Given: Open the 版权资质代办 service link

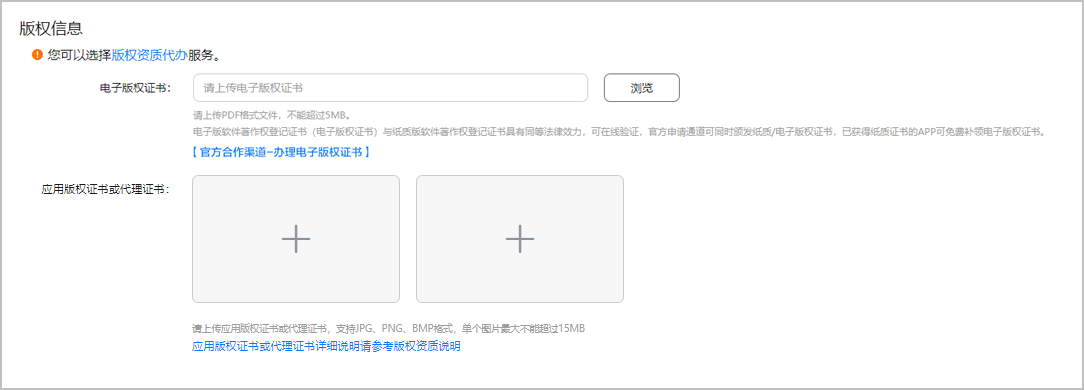Looking at the screenshot, I should click(149, 55).
